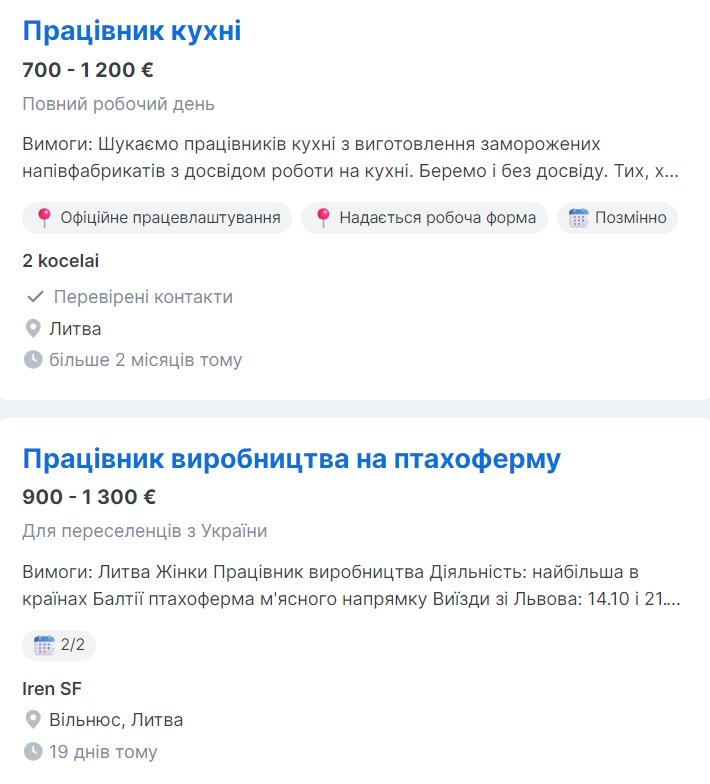Screen dimensions: 710x784
Task: Open "Працівник виробництва на птахоферму" job listing
Action: point(291,459)
